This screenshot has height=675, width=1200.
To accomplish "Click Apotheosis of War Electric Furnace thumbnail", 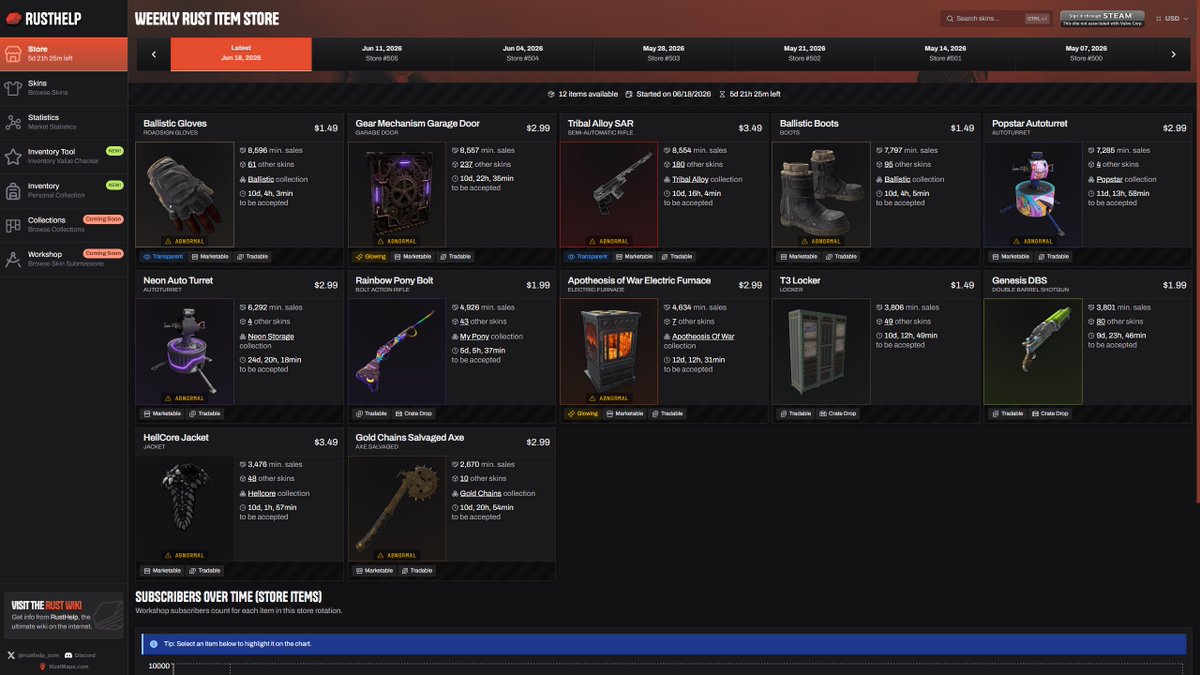I will coord(609,351).
